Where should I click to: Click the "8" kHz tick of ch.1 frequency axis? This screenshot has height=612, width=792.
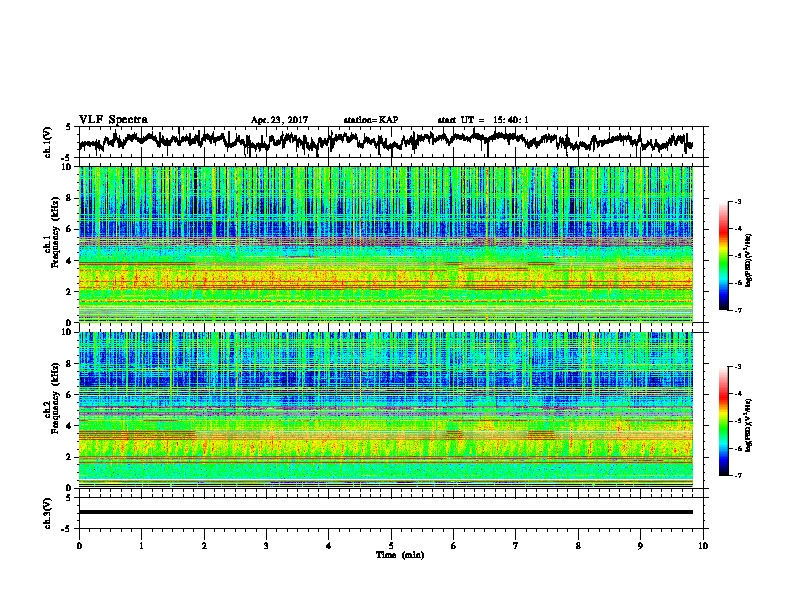69,198
